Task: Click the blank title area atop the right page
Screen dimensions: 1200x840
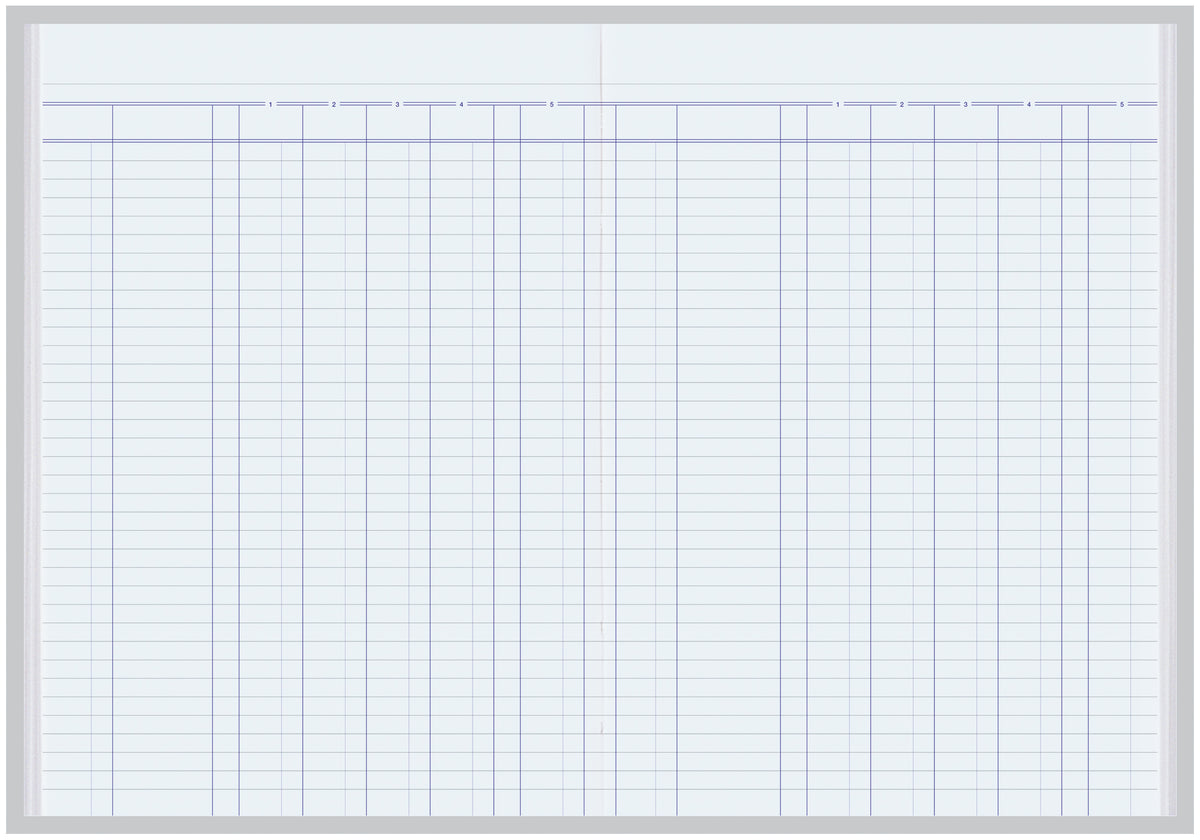Action: pos(880,55)
